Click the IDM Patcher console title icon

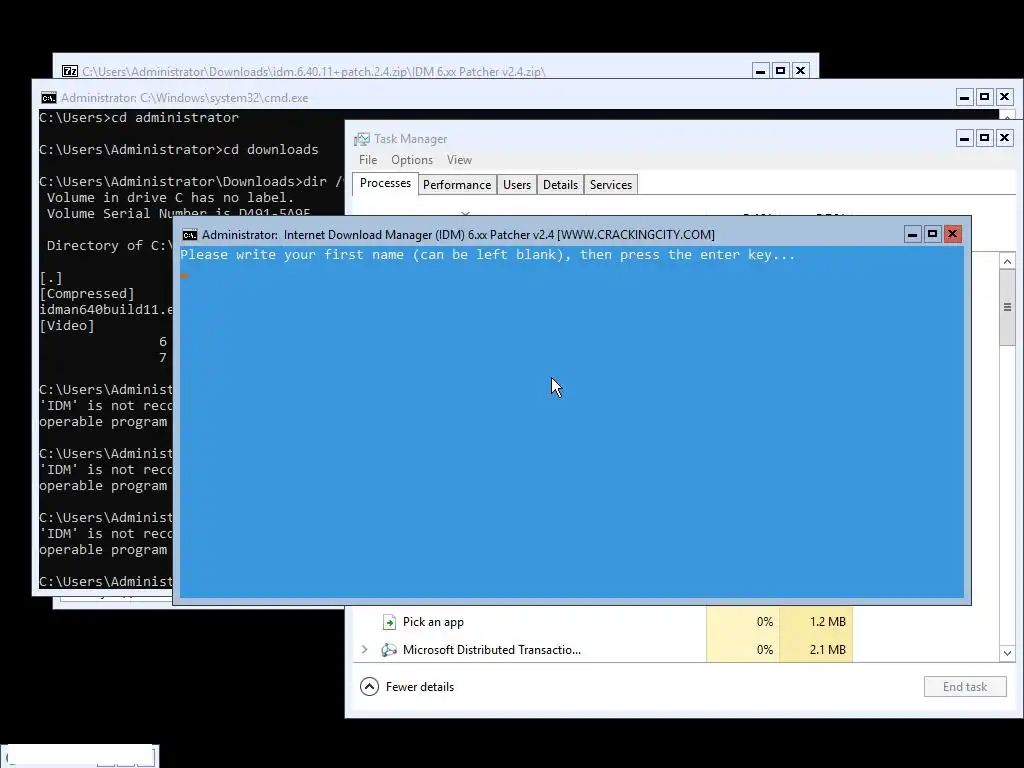pos(189,235)
